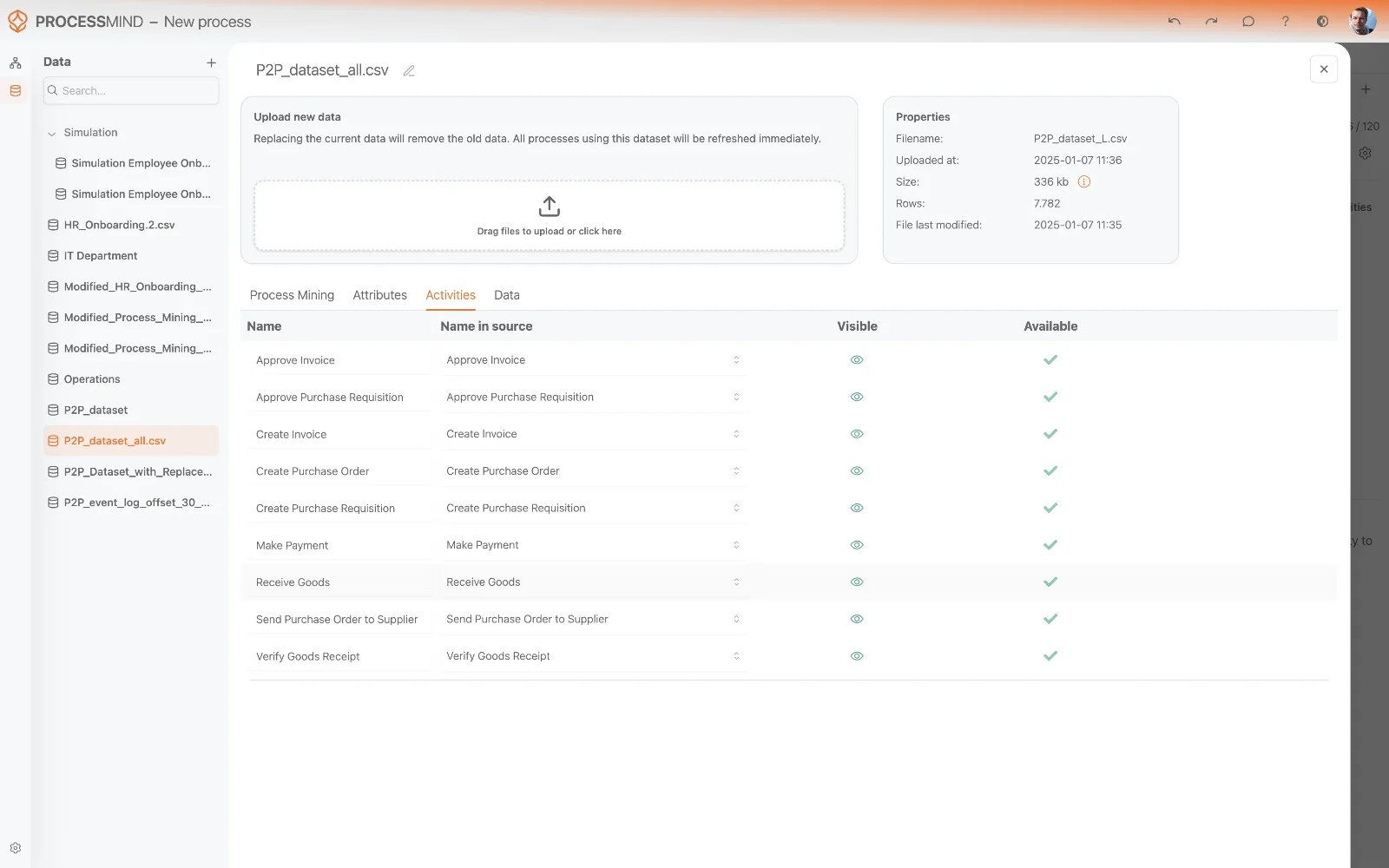
Task: Hide the Create Invoice activity
Action: tap(857, 434)
